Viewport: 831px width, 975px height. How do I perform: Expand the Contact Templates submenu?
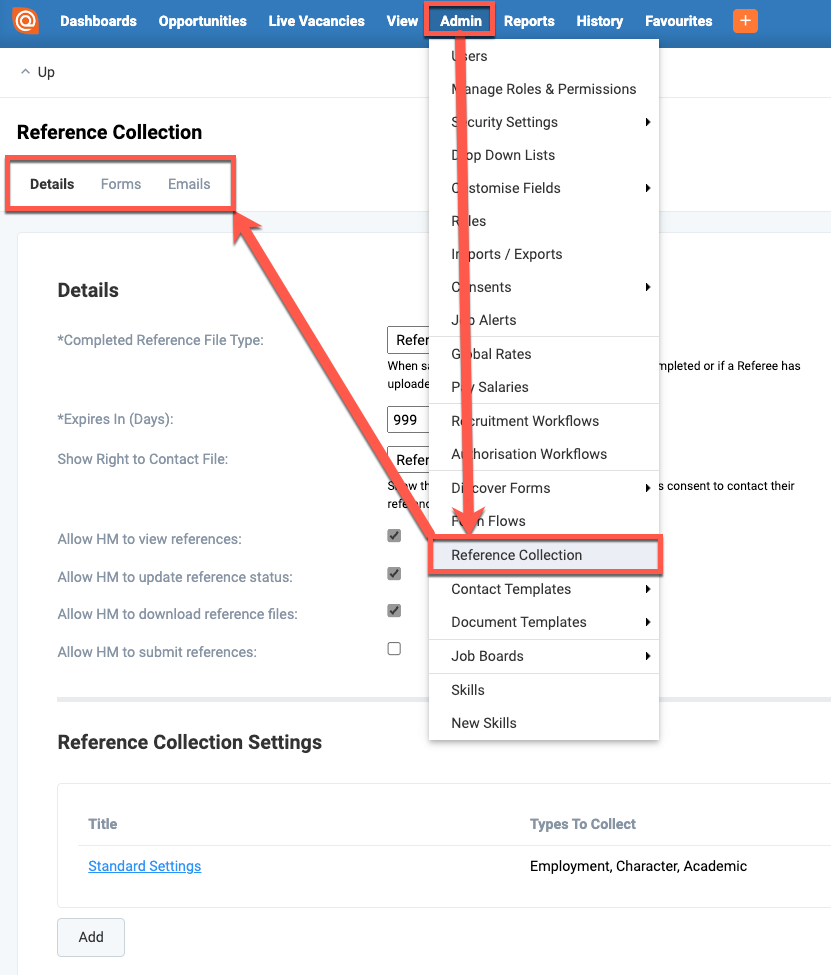[x=647, y=589]
